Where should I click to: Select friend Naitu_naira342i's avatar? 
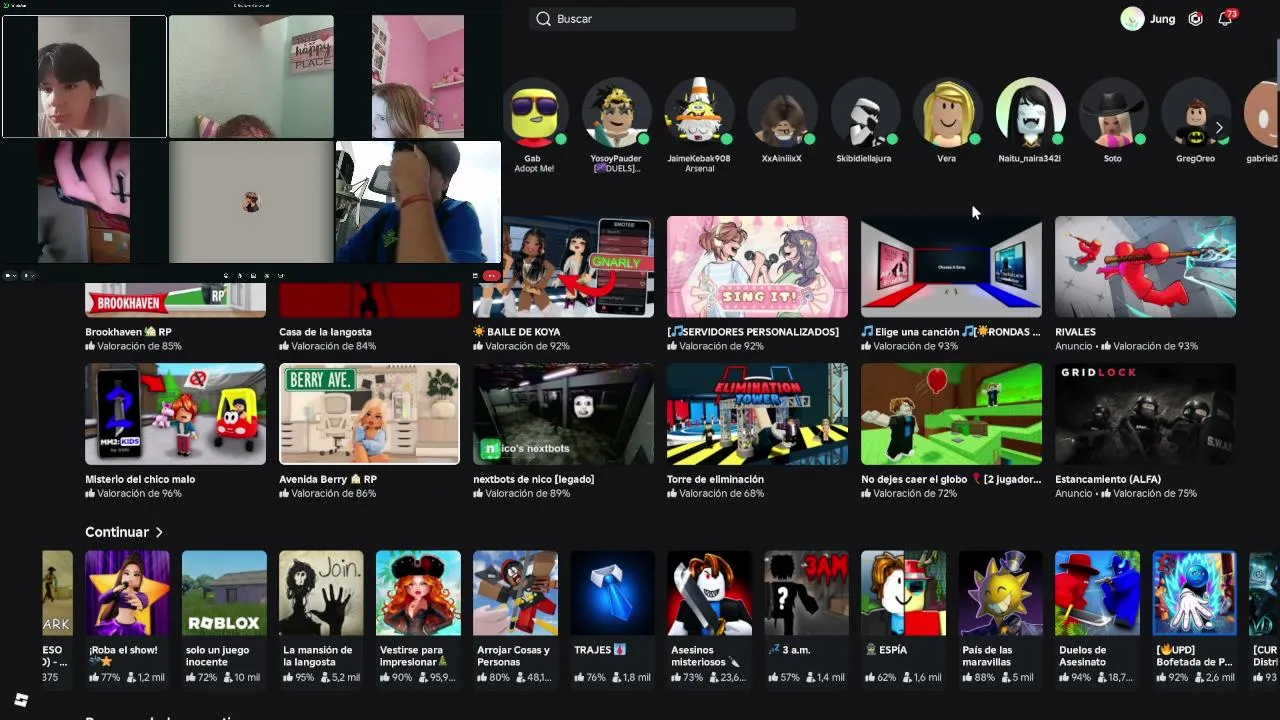[1030, 112]
